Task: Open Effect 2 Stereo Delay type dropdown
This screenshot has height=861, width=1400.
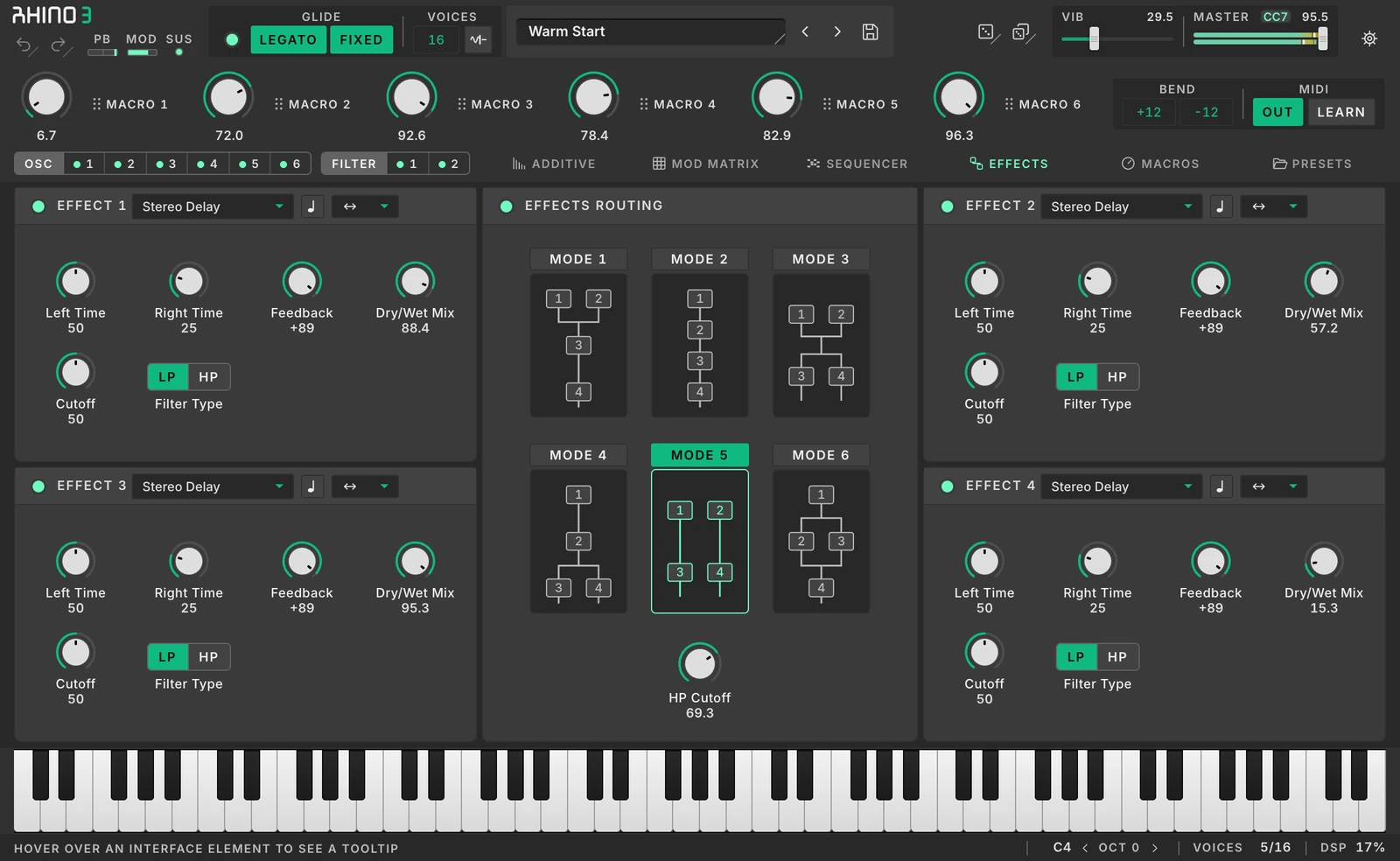Action: [1121, 206]
